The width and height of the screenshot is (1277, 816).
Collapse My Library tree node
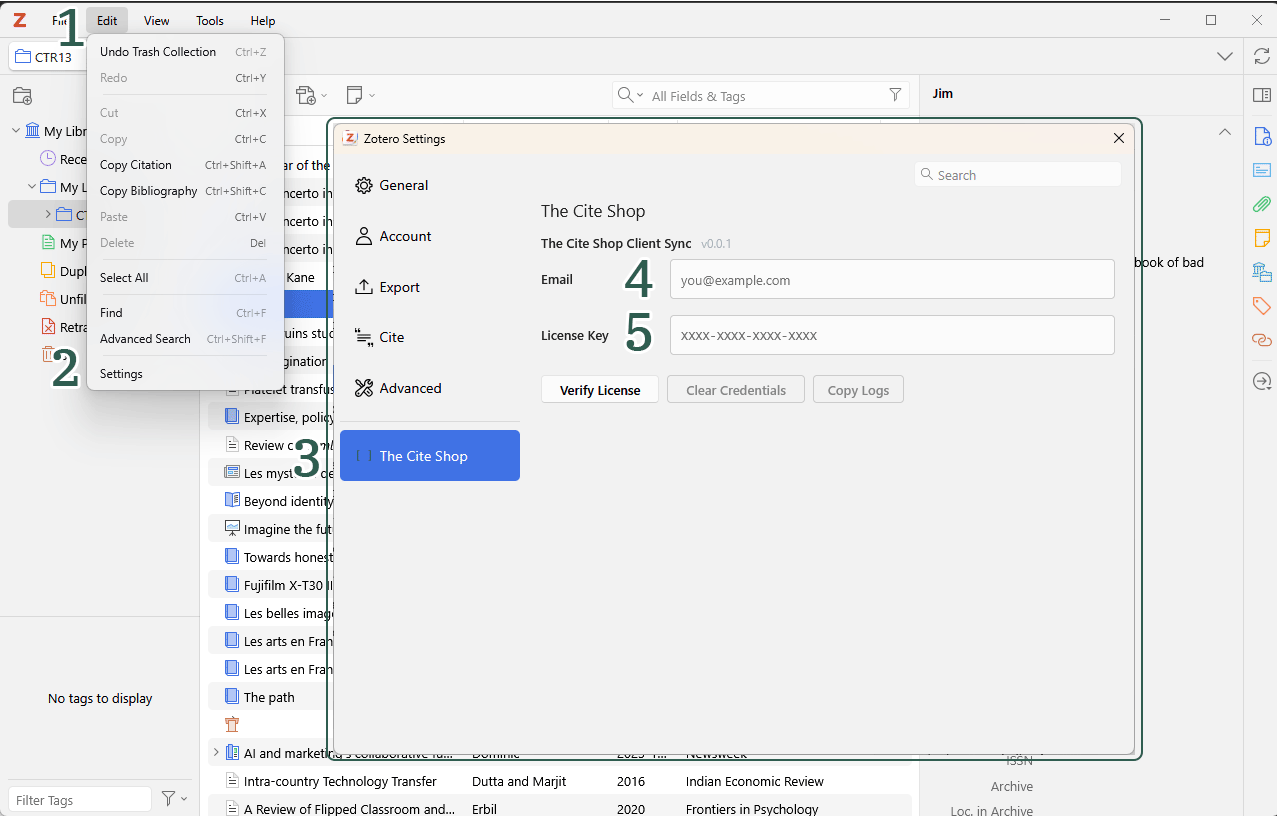point(16,131)
